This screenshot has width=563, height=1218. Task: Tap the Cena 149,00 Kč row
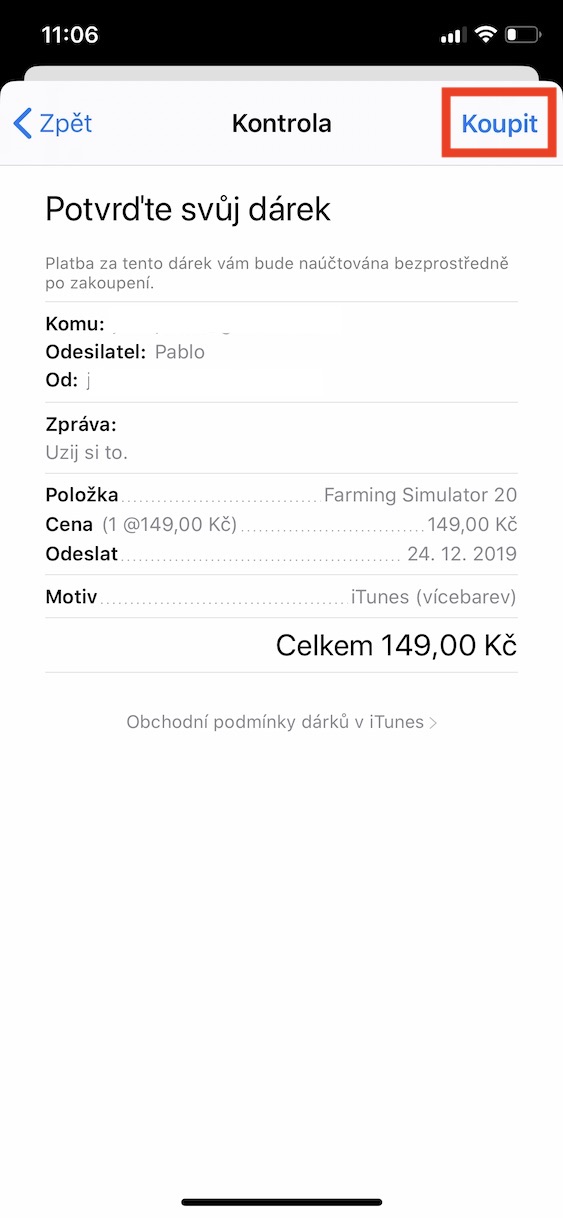281,524
